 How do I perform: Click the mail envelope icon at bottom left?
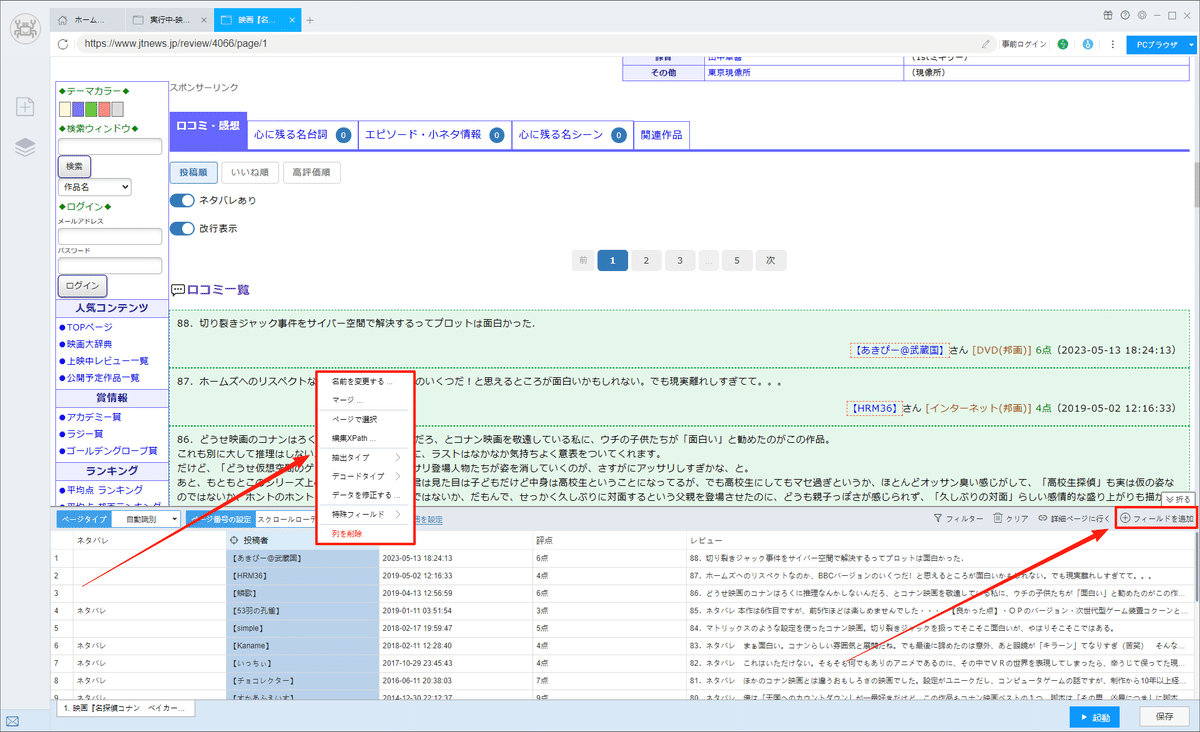pyautogui.click(x=12, y=721)
